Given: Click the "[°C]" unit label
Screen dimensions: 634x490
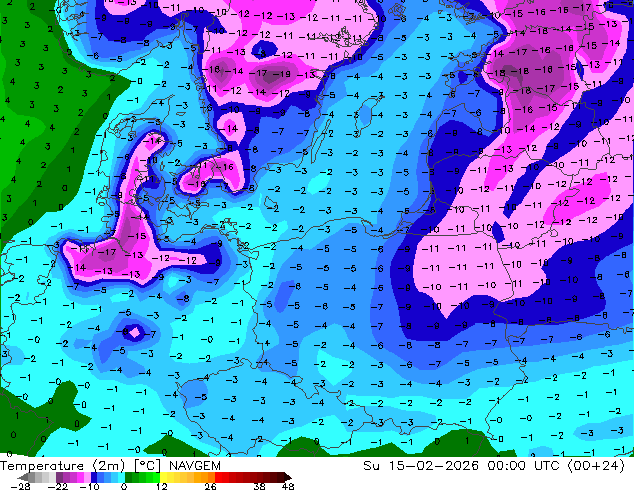Looking at the screenshot, I should [147, 466].
